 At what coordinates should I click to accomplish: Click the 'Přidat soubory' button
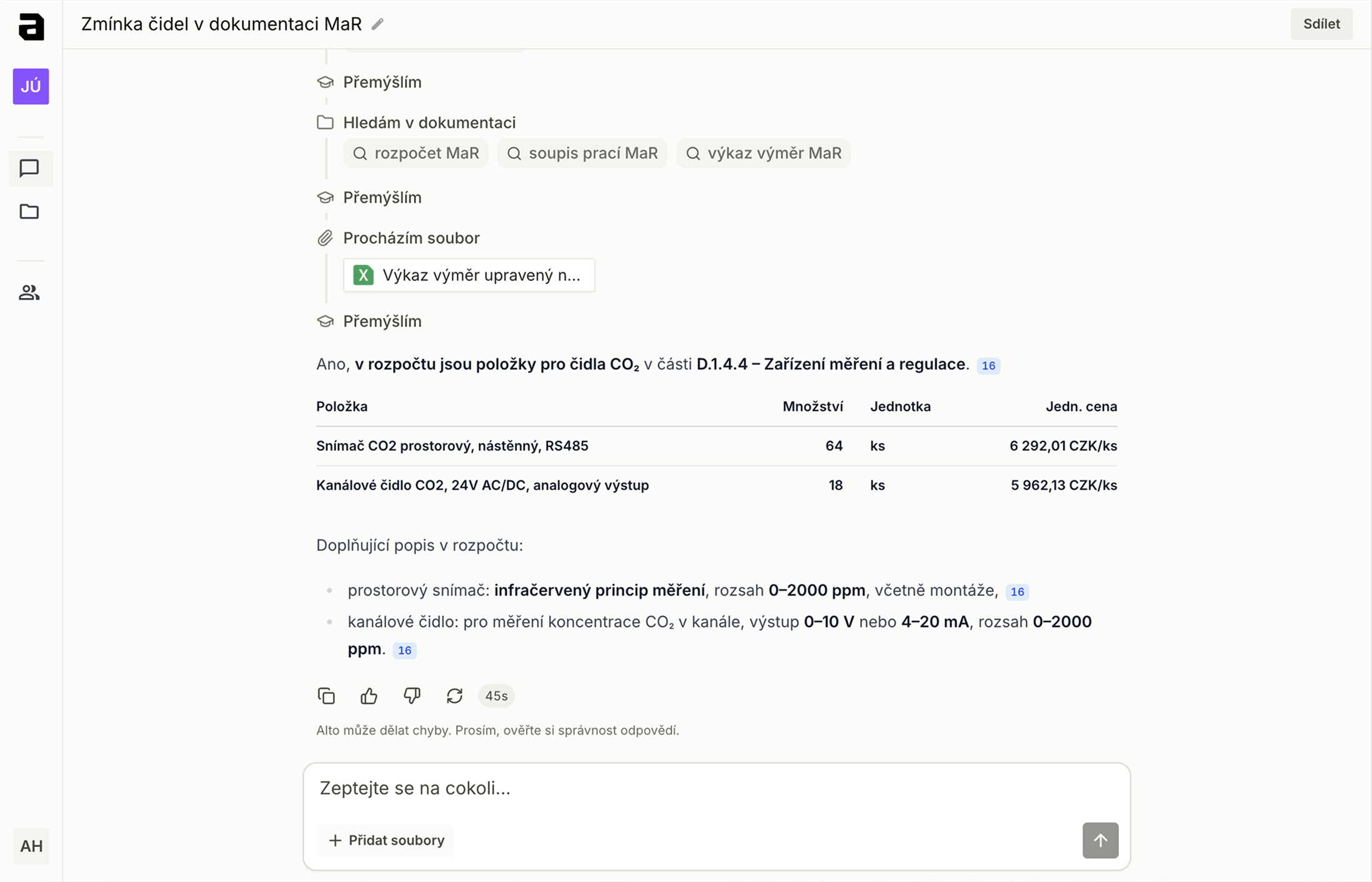pyautogui.click(x=386, y=840)
